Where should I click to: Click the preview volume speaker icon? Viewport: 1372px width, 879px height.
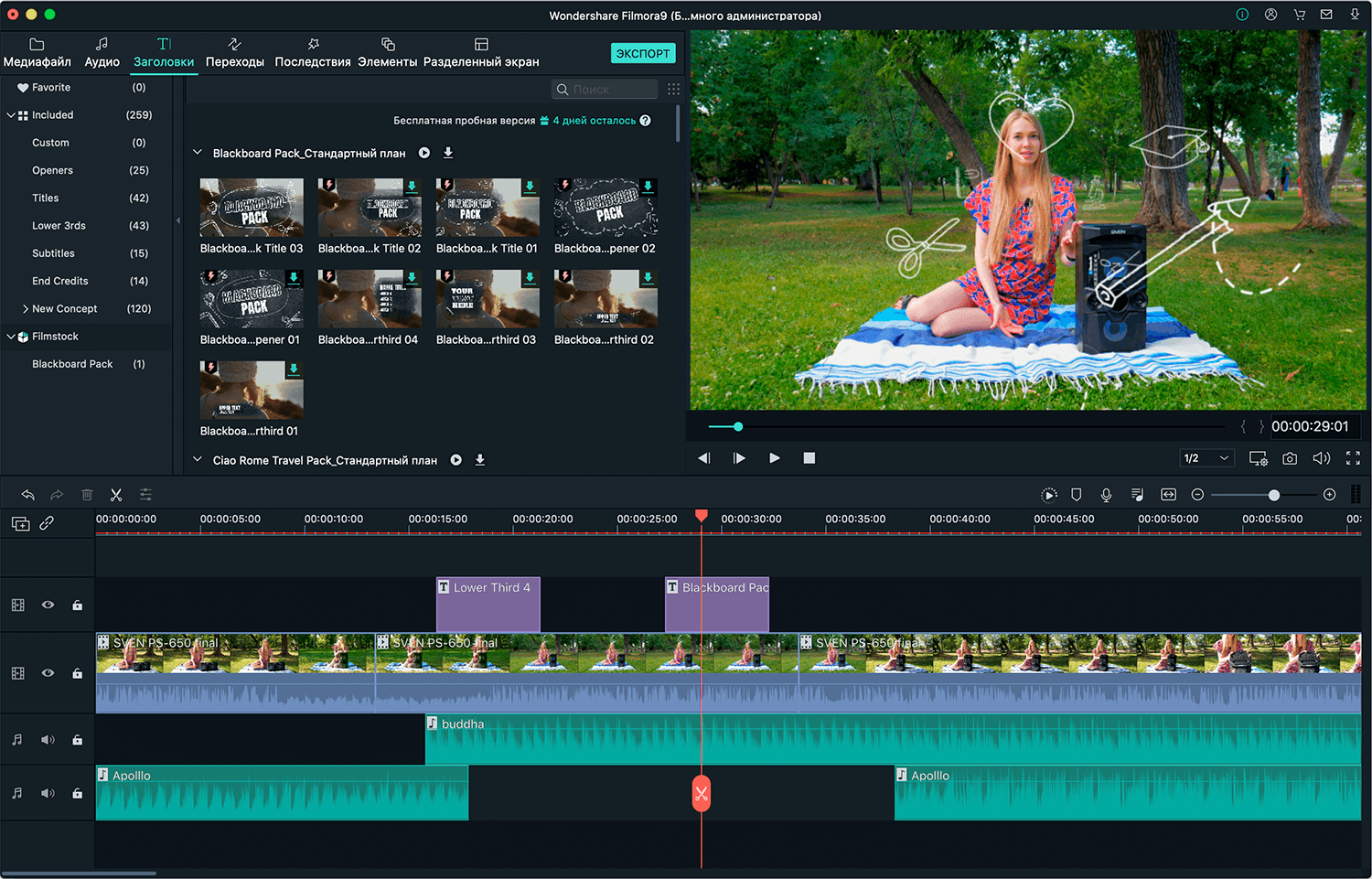coord(1322,458)
